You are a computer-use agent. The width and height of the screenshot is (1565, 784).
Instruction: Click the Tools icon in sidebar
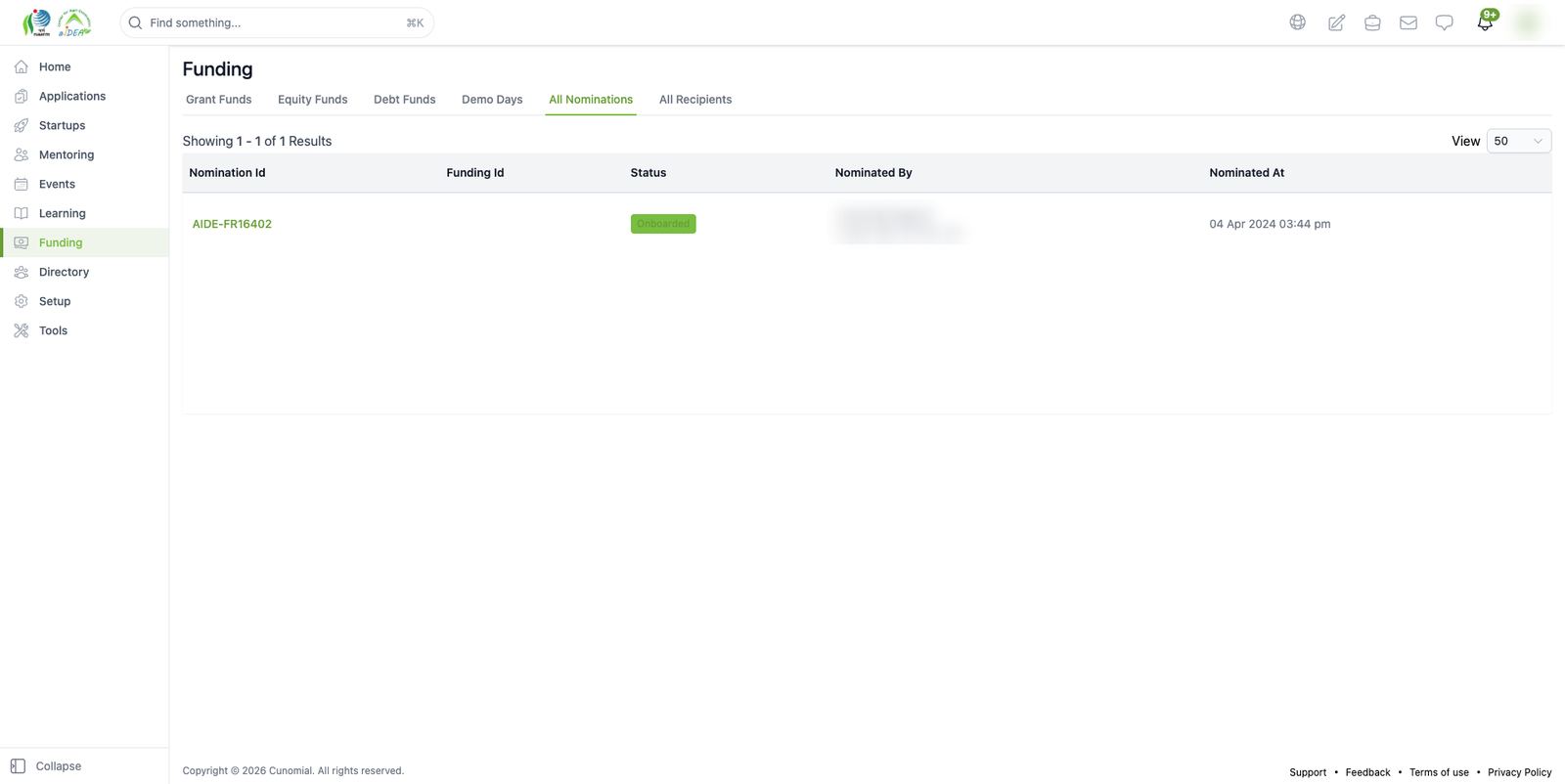tap(21, 330)
